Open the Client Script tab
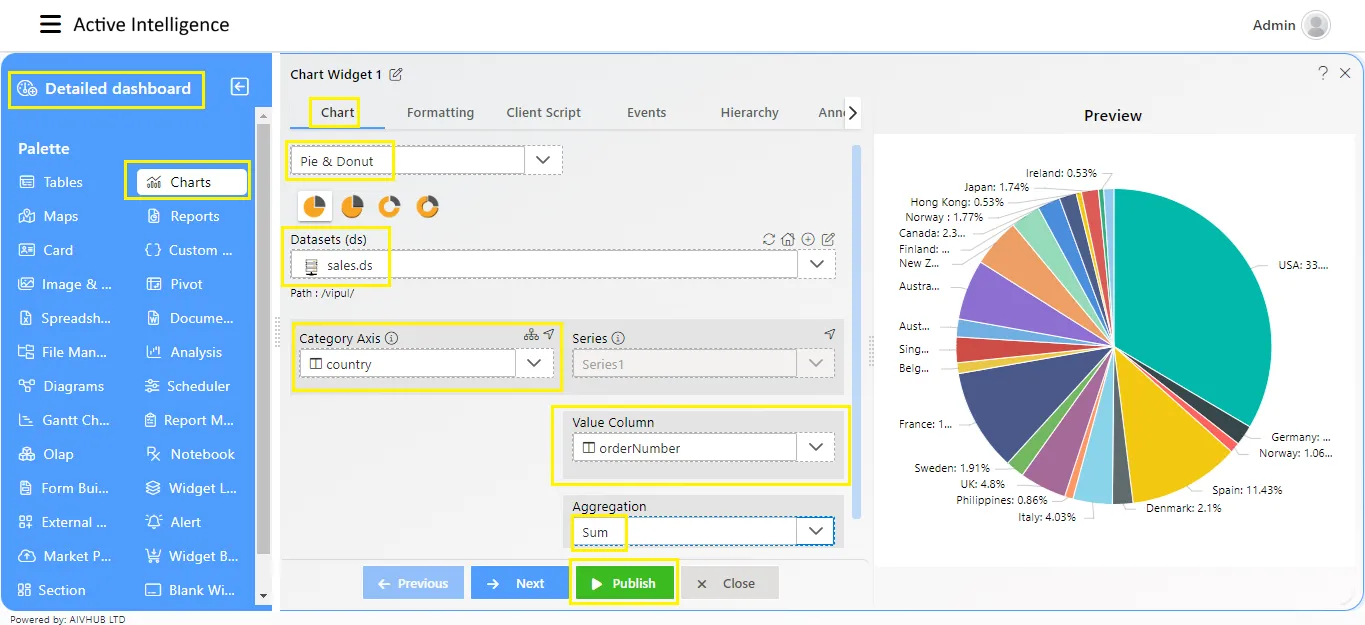The width and height of the screenshot is (1365, 625). (x=544, y=112)
